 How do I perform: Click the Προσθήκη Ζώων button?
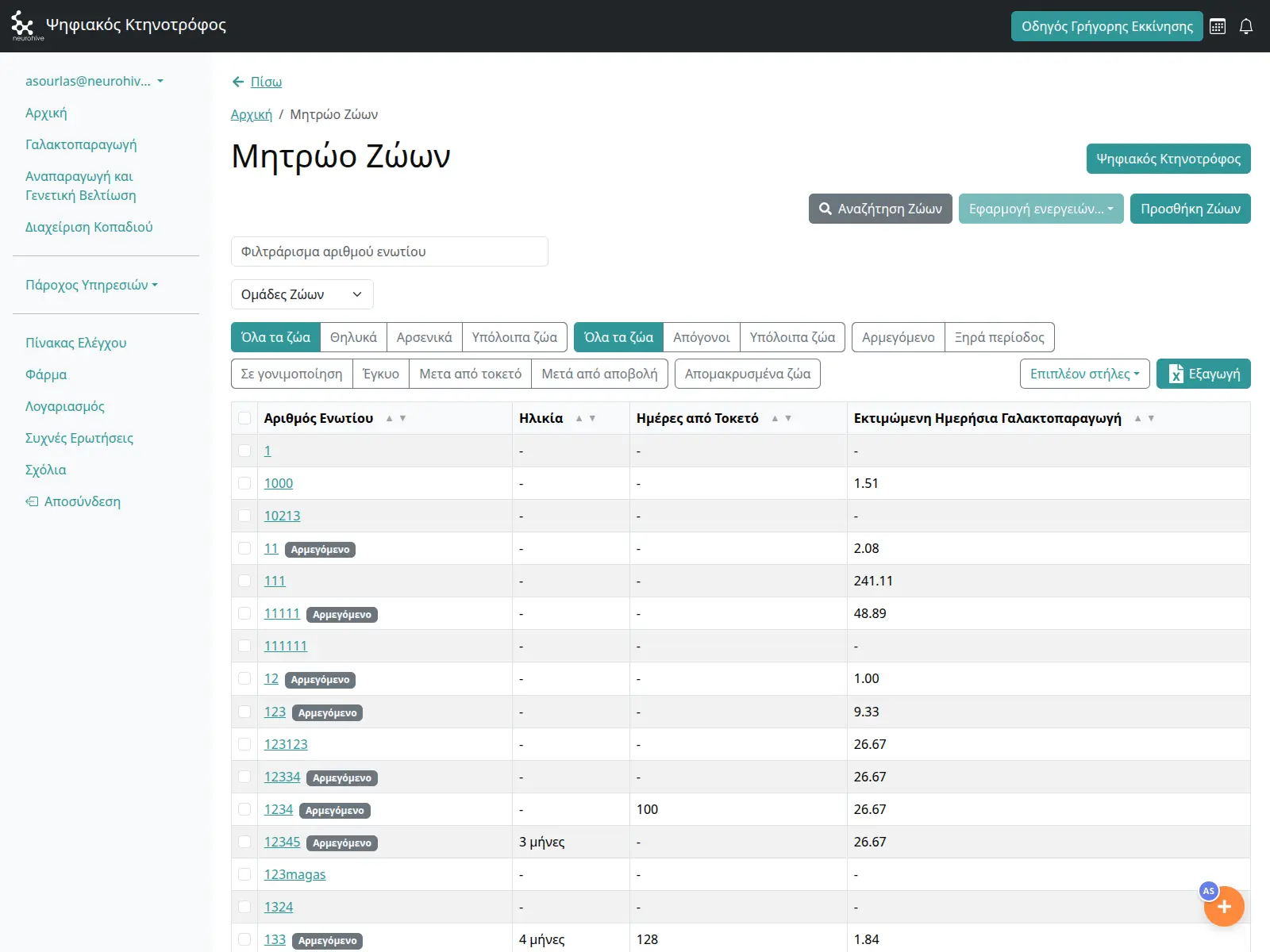click(1190, 209)
